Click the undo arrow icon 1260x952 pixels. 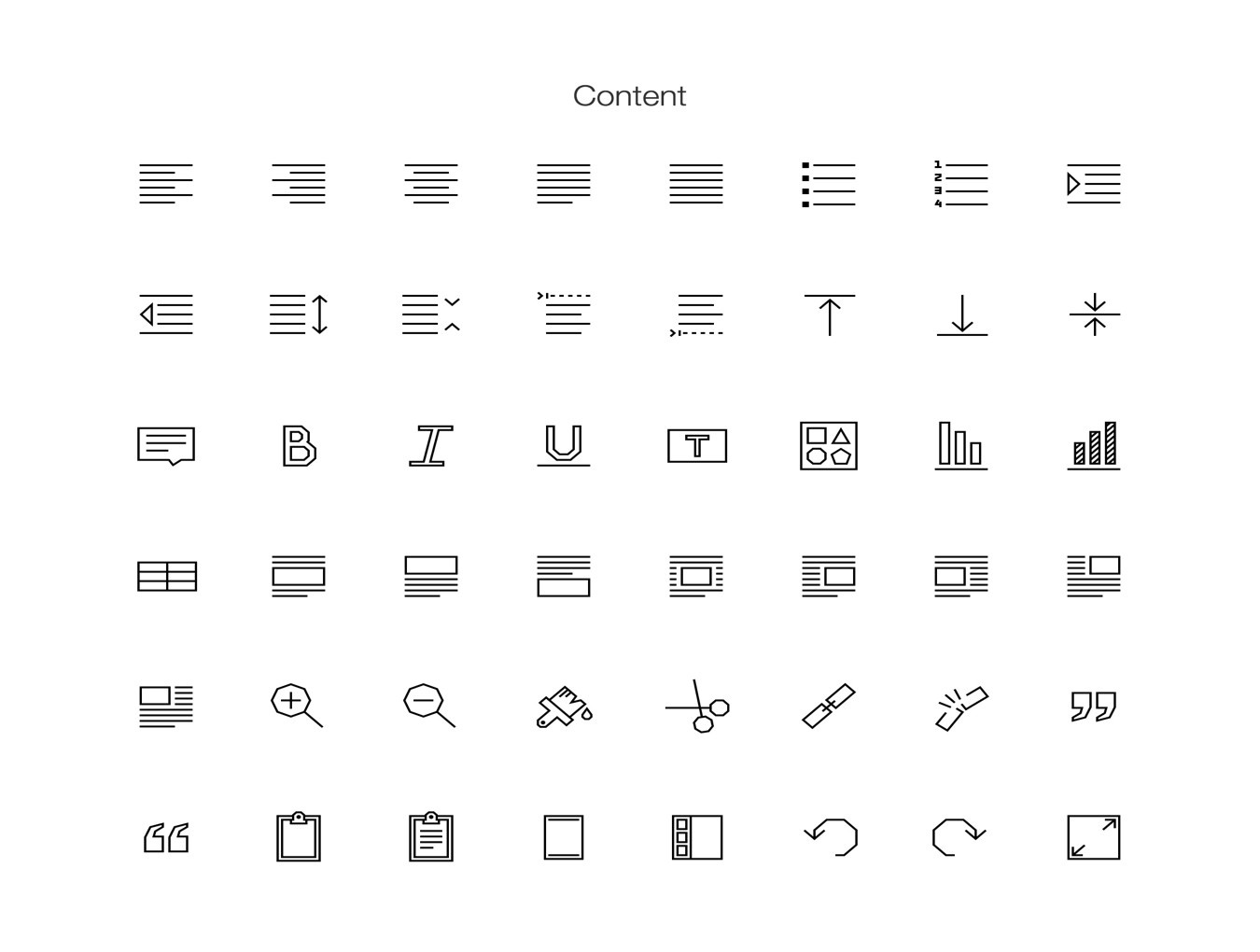click(831, 836)
